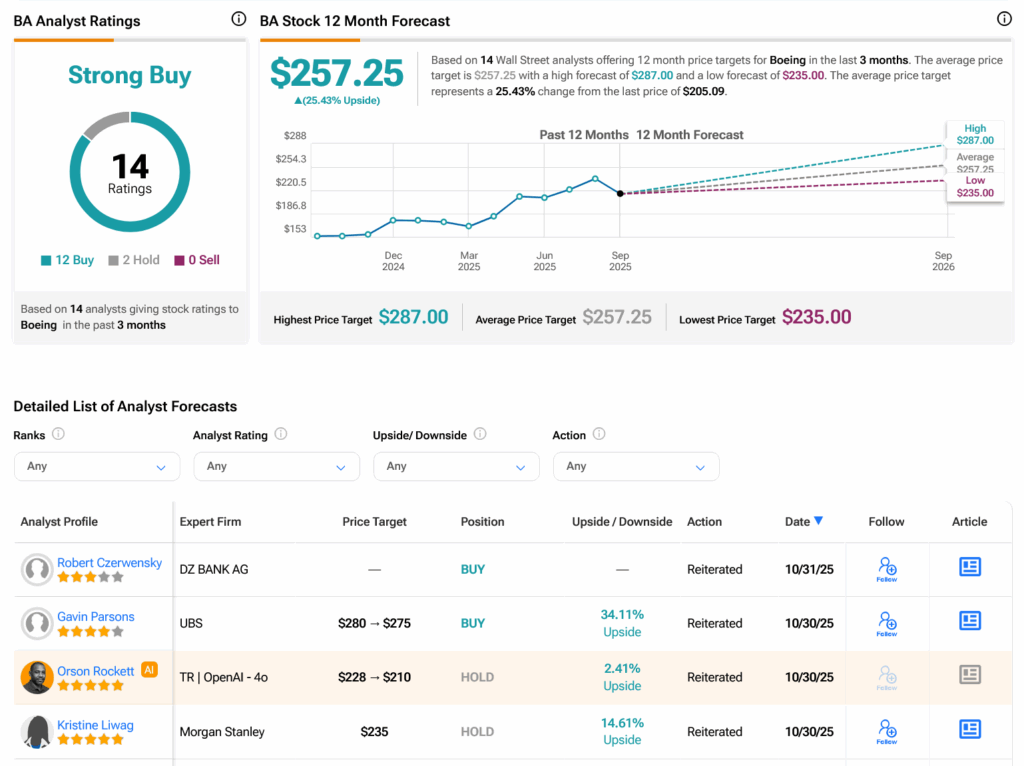
Task: Click the 12 Buy legend item
Action: click(x=67, y=260)
